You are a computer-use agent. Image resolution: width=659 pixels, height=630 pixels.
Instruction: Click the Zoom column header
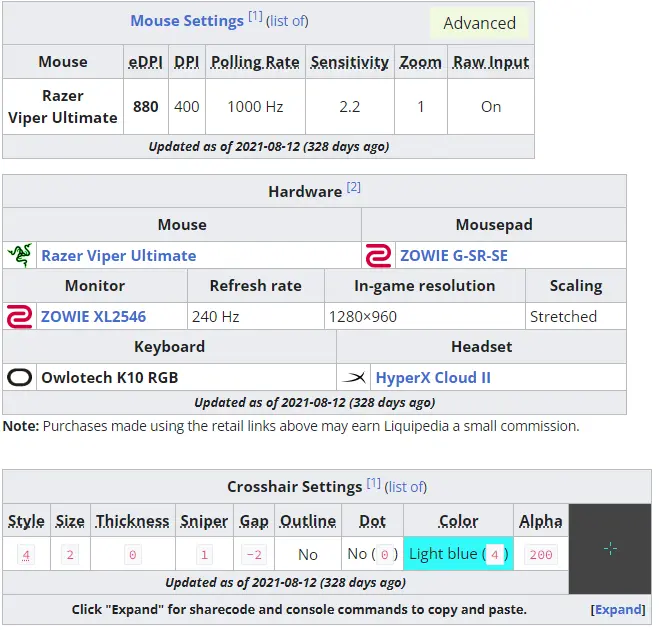coord(421,62)
